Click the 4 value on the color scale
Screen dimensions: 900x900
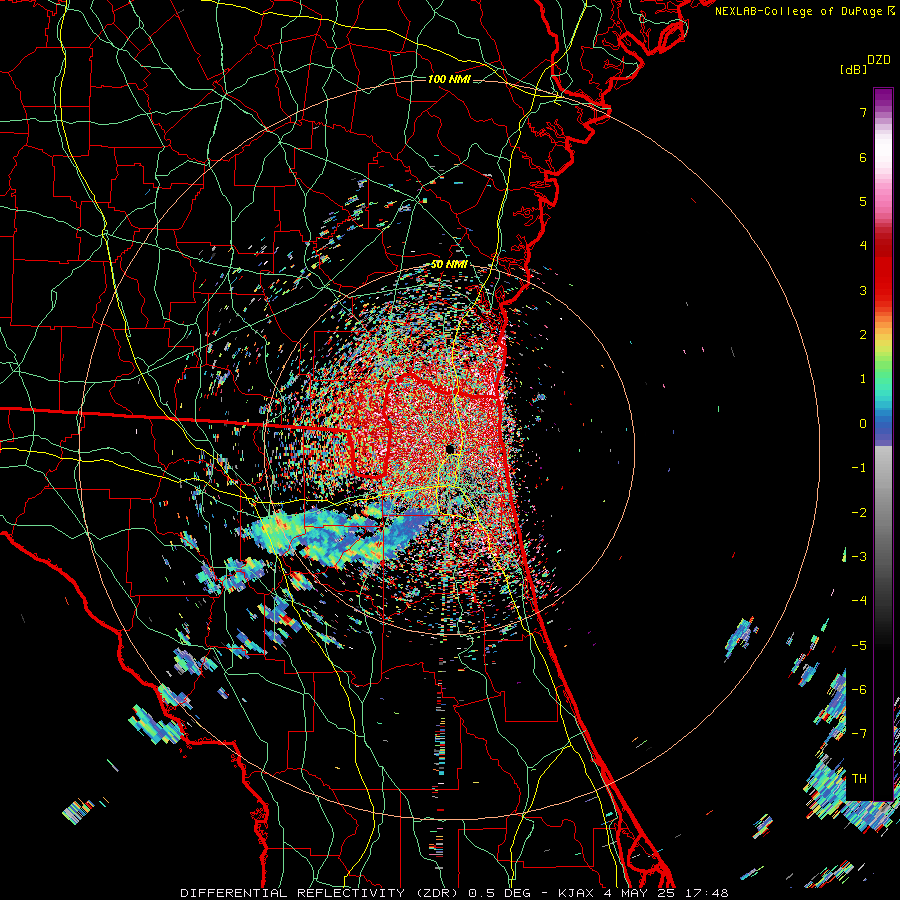click(x=863, y=246)
